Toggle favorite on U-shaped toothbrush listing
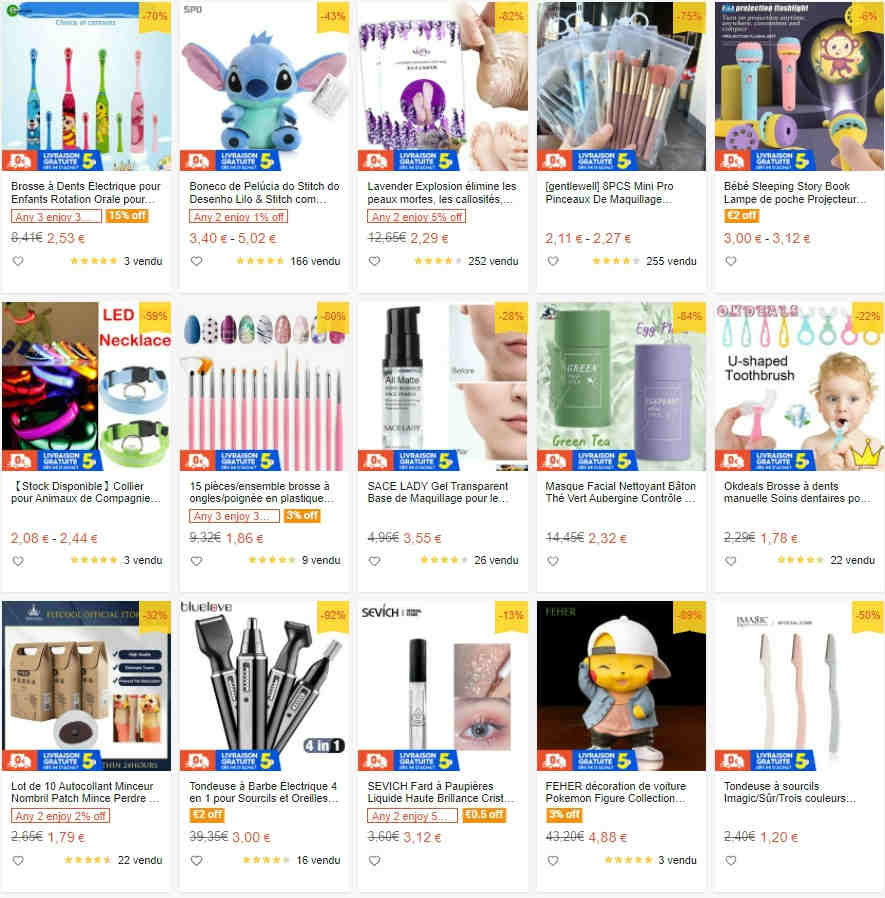The width and height of the screenshot is (885, 898). [731, 561]
